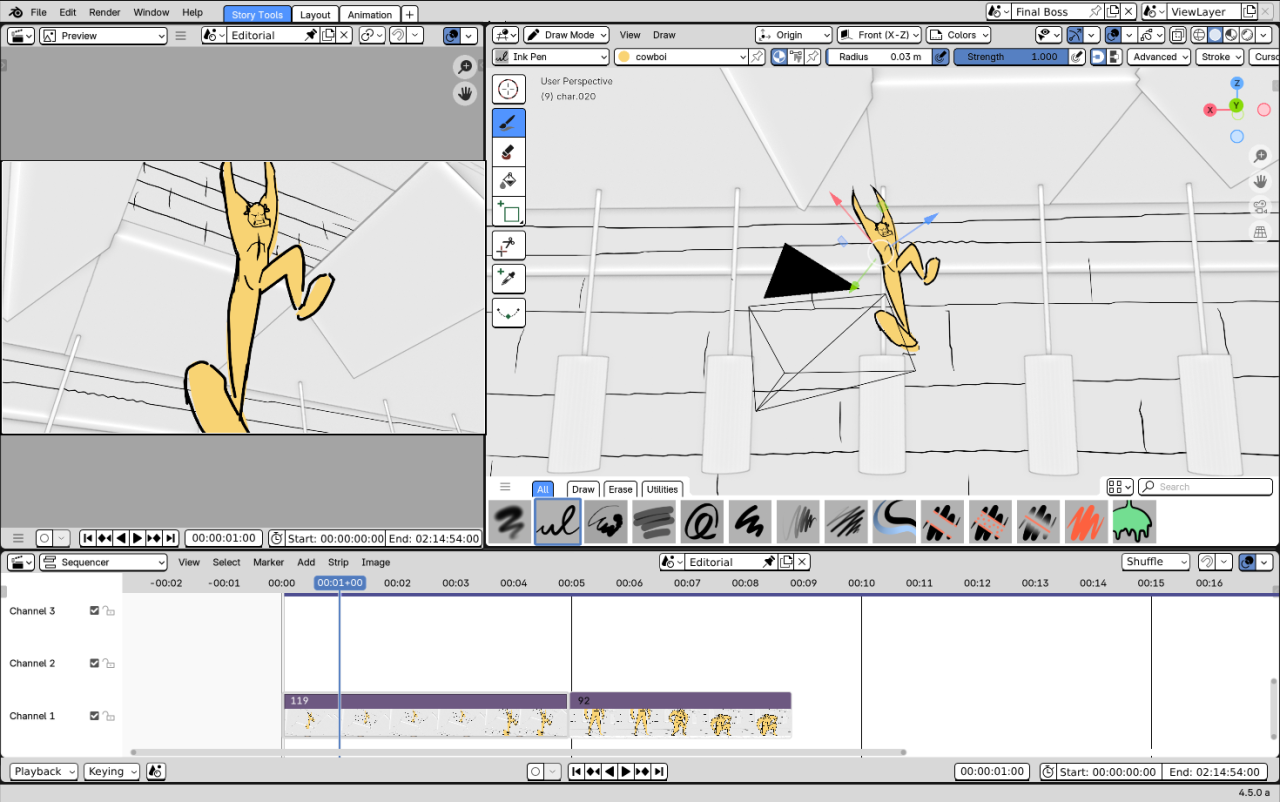This screenshot has height=802, width=1280.
Task: Toggle the lock on Channel 2
Action: (108, 664)
